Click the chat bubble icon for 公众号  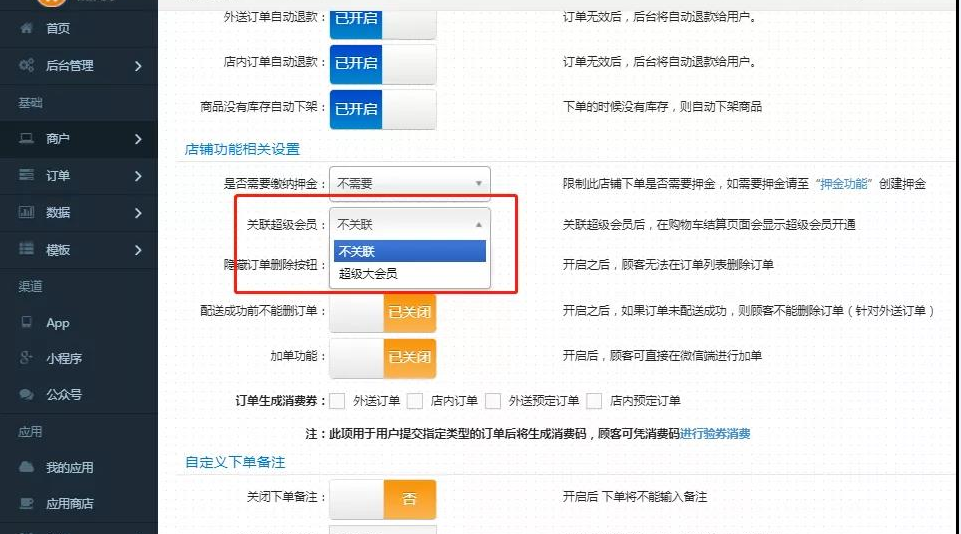coord(26,394)
